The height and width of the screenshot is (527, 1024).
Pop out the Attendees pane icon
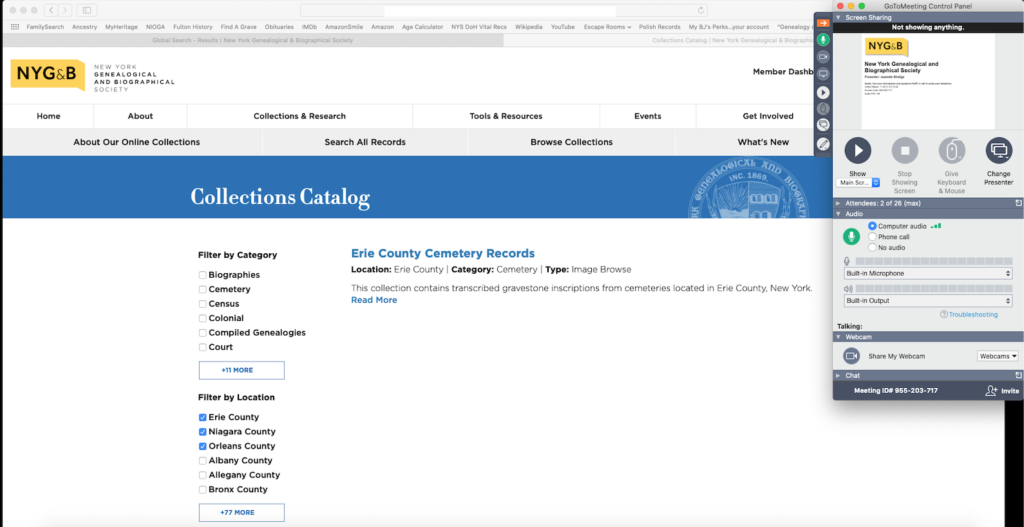[1018, 203]
